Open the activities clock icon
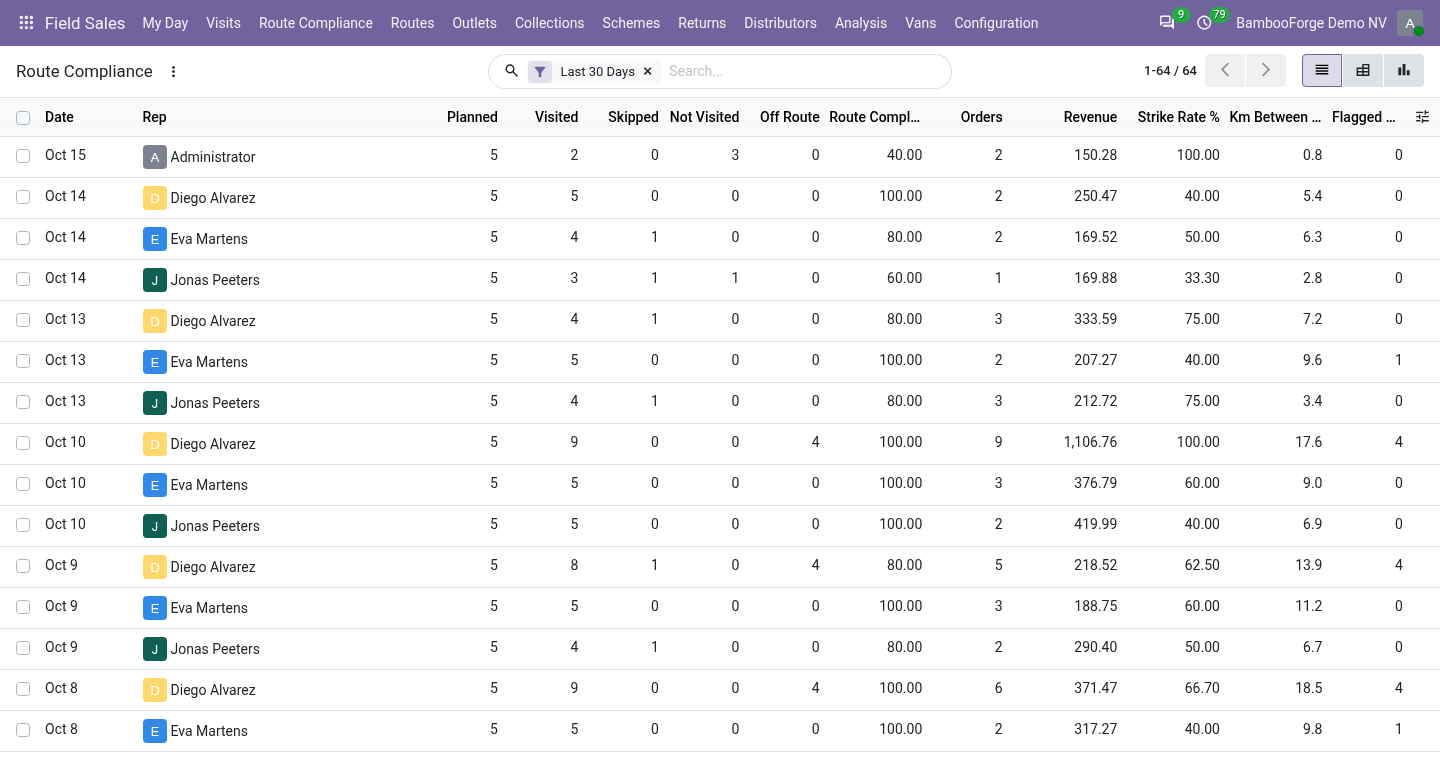 point(1204,23)
